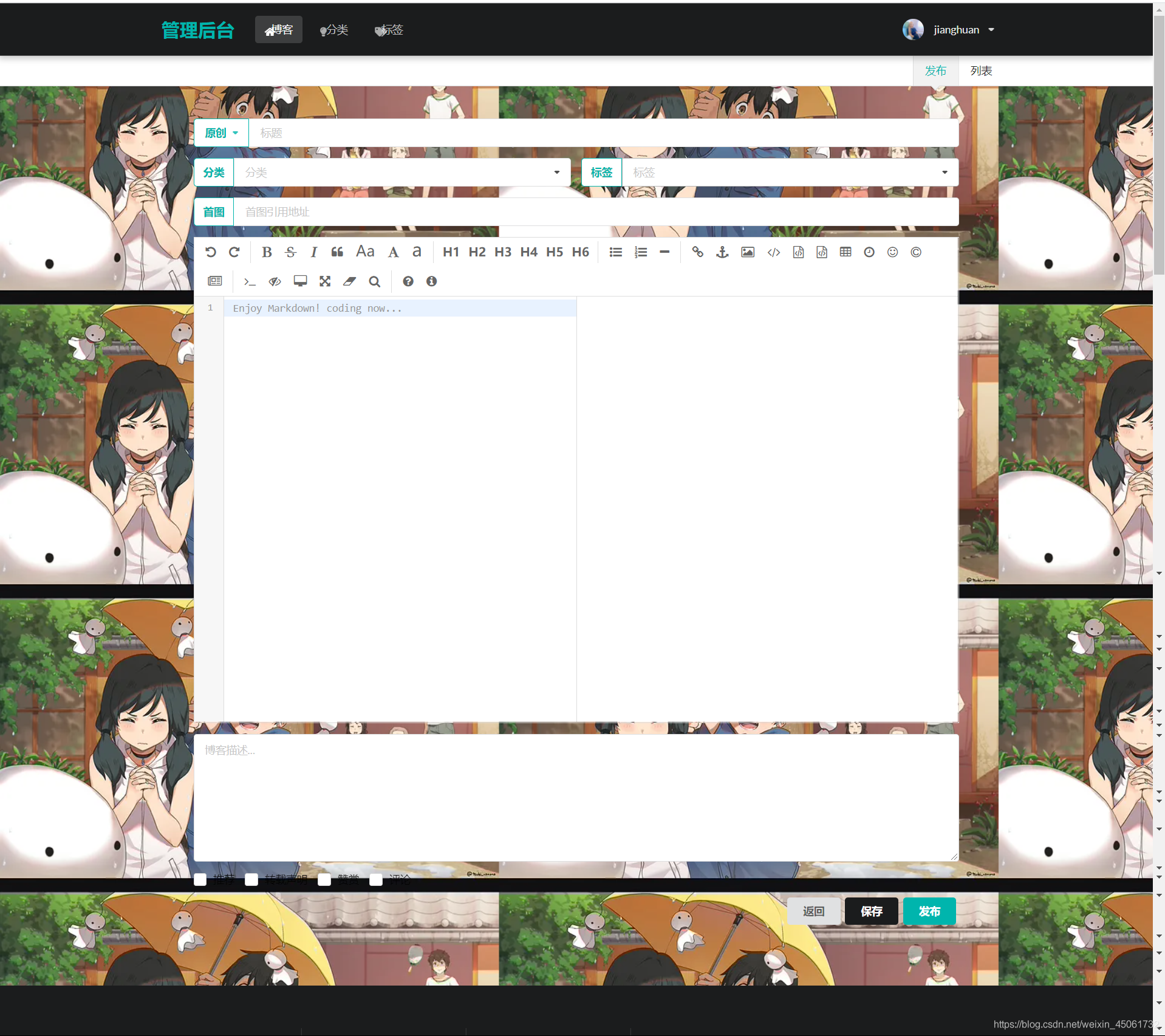Apply bold formatting with the B icon
Viewport: 1165px width, 1036px height.
pos(267,252)
